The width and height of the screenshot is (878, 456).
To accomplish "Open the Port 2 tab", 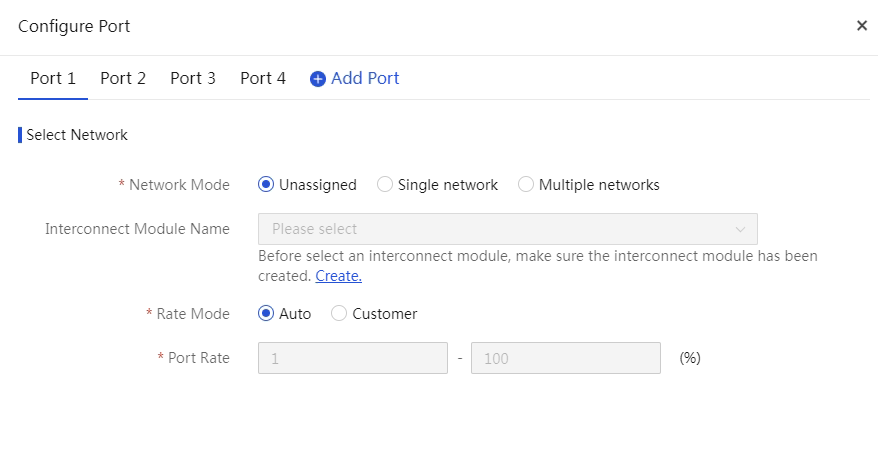I will pyautogui.click(x=123, y=78).
